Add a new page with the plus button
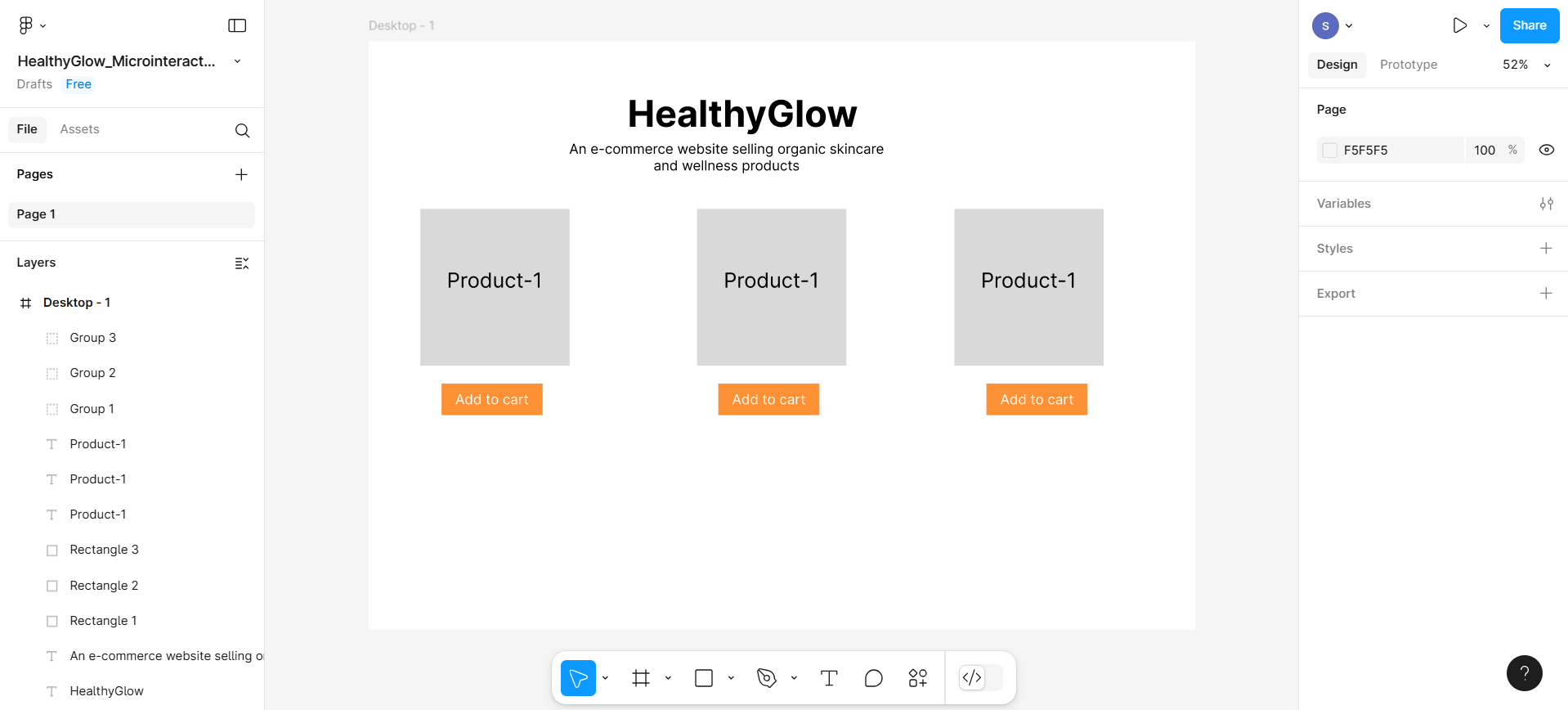 coord(241,174)
